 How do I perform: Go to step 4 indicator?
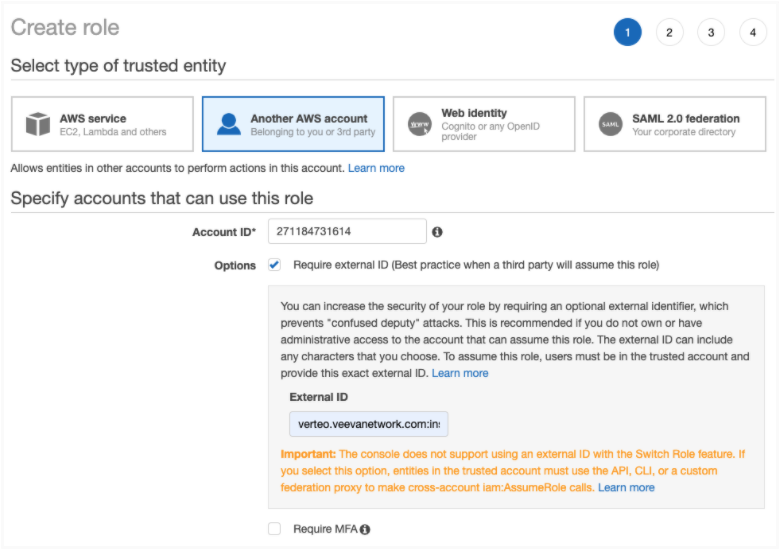pyautogui.click(x=752, y=33)
